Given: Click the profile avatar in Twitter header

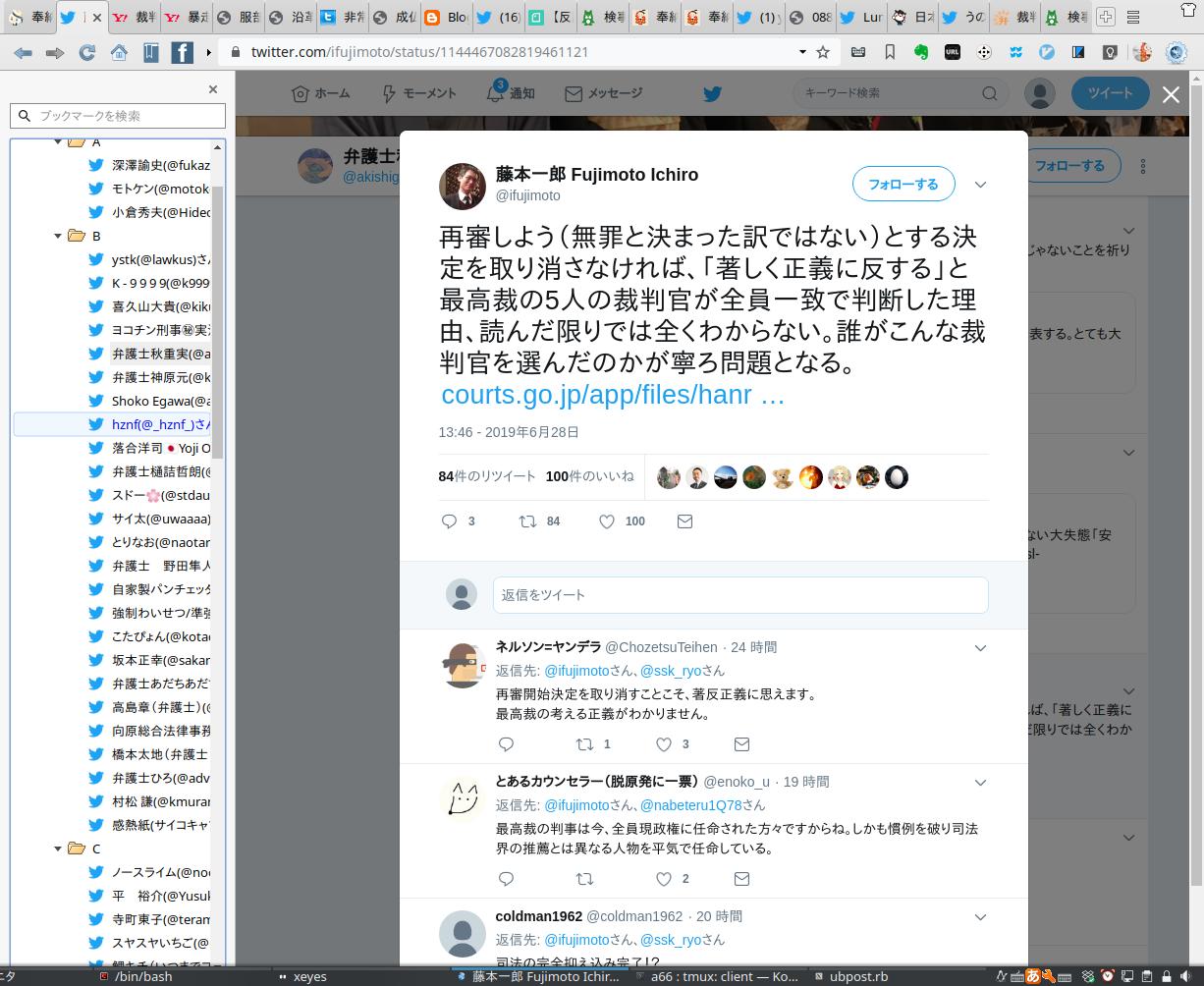Looking at the screenshot, I should [x=1039, y=93].
